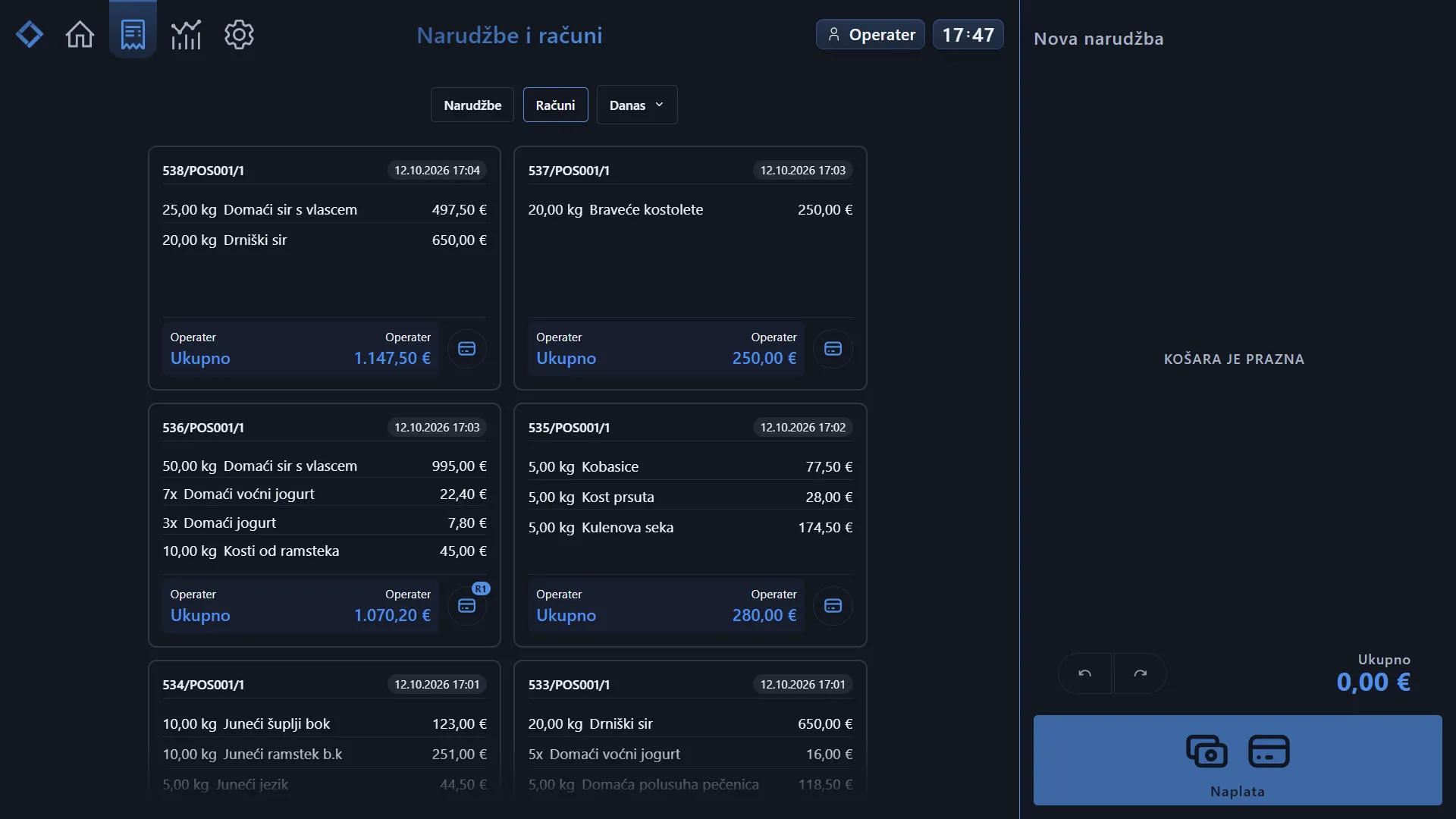Switch to the Narudžbe tab
The image size is (1456, 819).
click(x=472, y=105)
